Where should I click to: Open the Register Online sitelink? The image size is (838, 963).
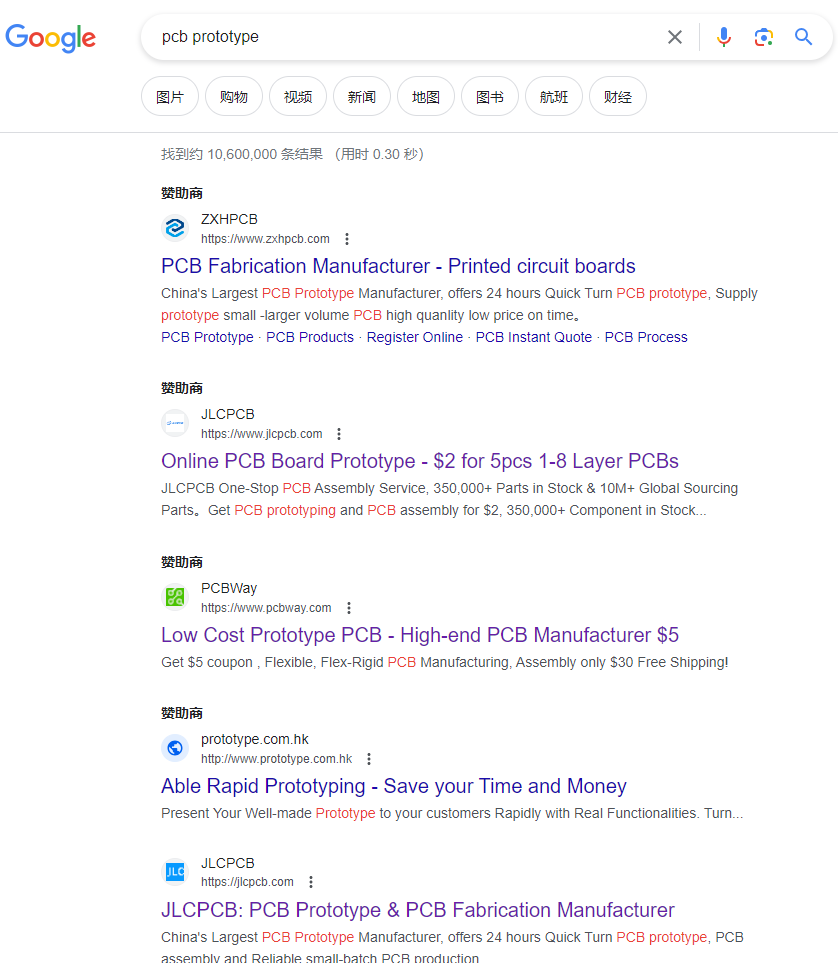(414, 337)
